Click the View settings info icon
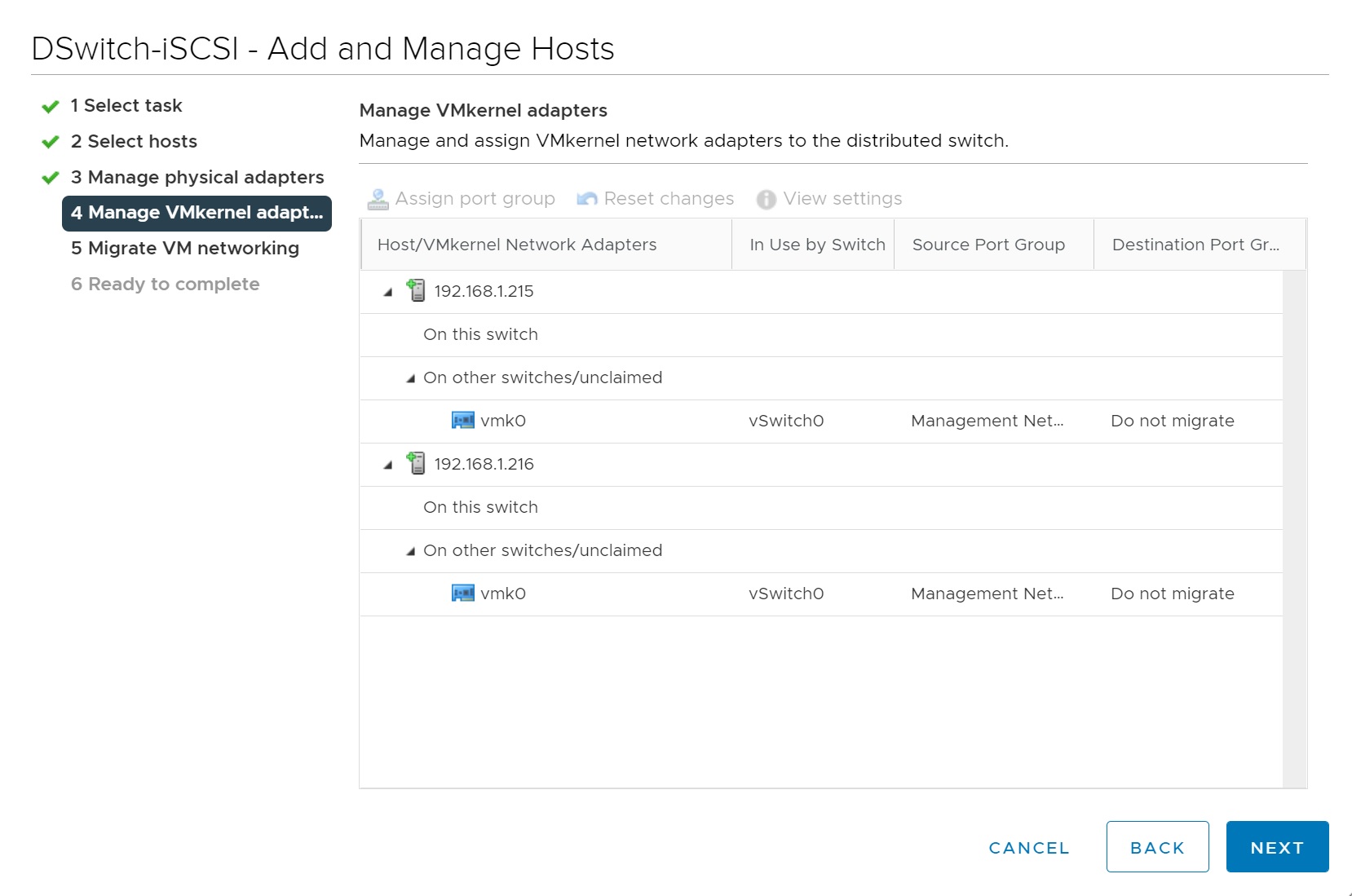1352x896 pixels. [766, 199]
